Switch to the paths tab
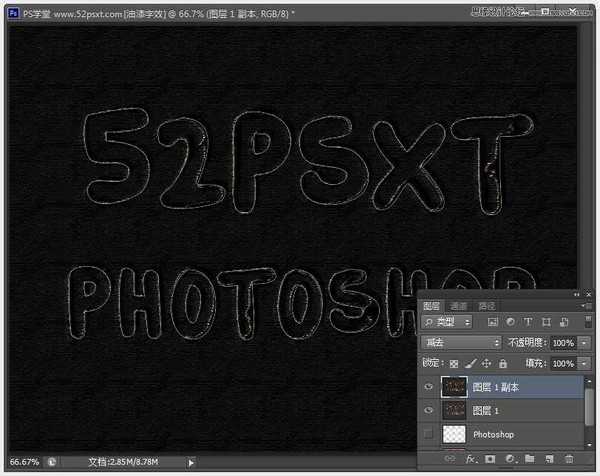Image resolution: width=600 pixels, height=476 pixels. tap(486, 306)
